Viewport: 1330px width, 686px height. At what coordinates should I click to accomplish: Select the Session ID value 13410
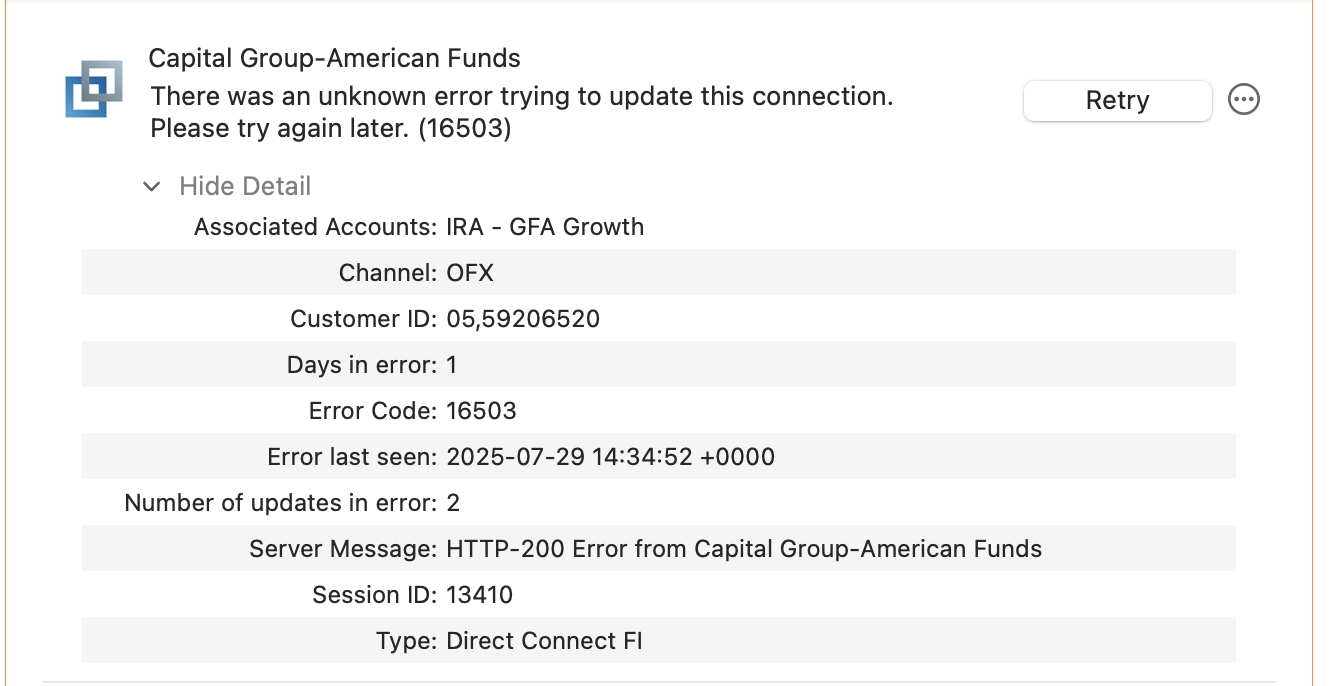(479, 595)
